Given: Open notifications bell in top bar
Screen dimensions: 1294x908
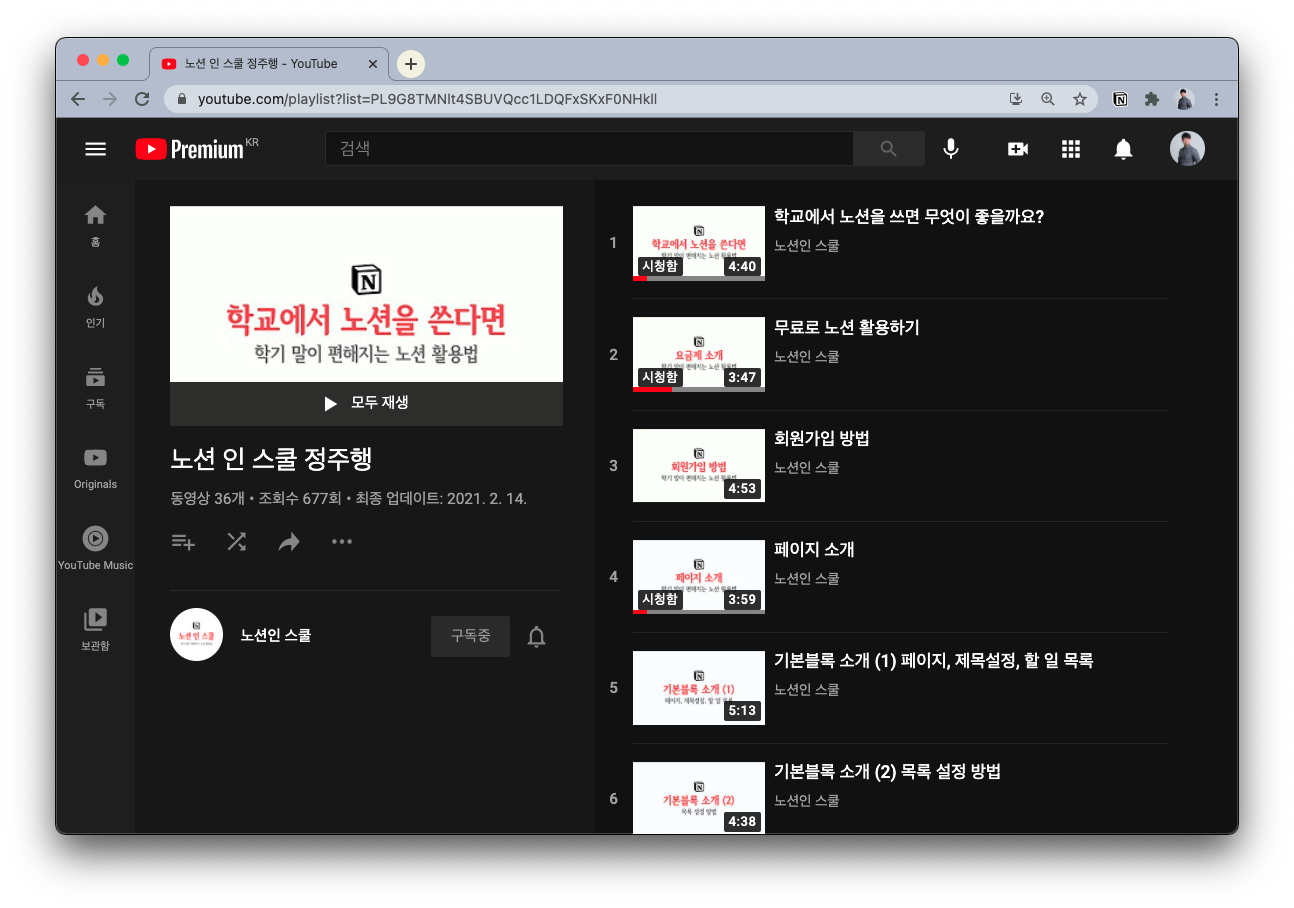Looking at the screenshot, I should tap(1124, 149).
